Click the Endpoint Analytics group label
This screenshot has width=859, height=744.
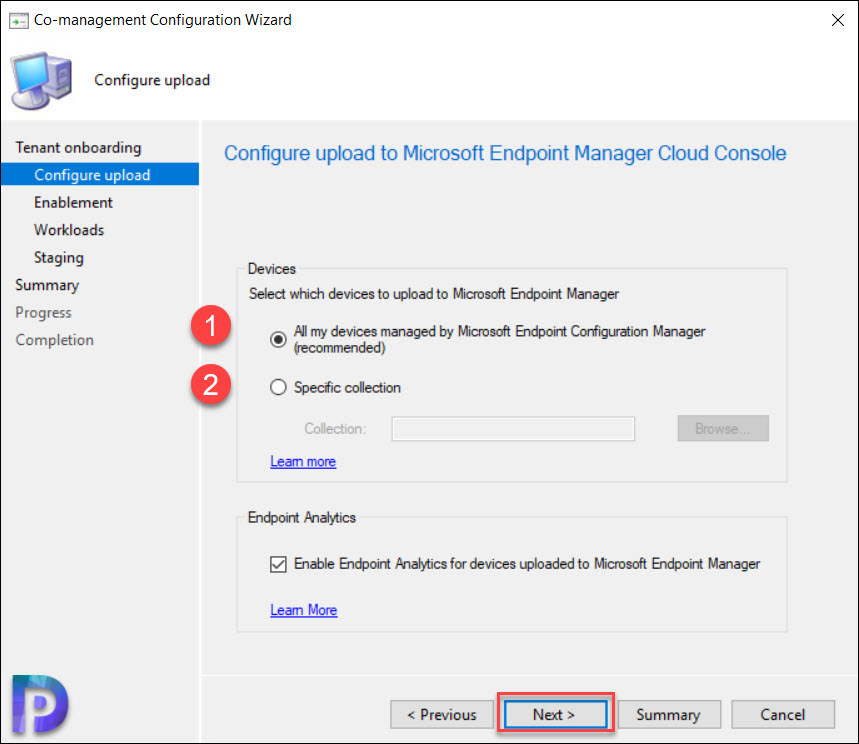pos(302,517)
